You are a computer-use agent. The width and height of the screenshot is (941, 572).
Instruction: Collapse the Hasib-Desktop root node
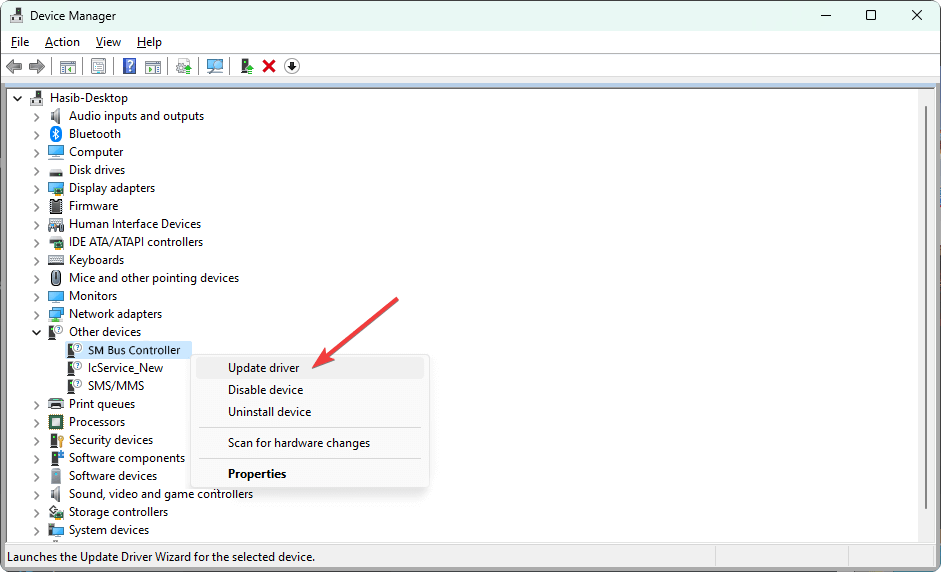click(17, 98)
